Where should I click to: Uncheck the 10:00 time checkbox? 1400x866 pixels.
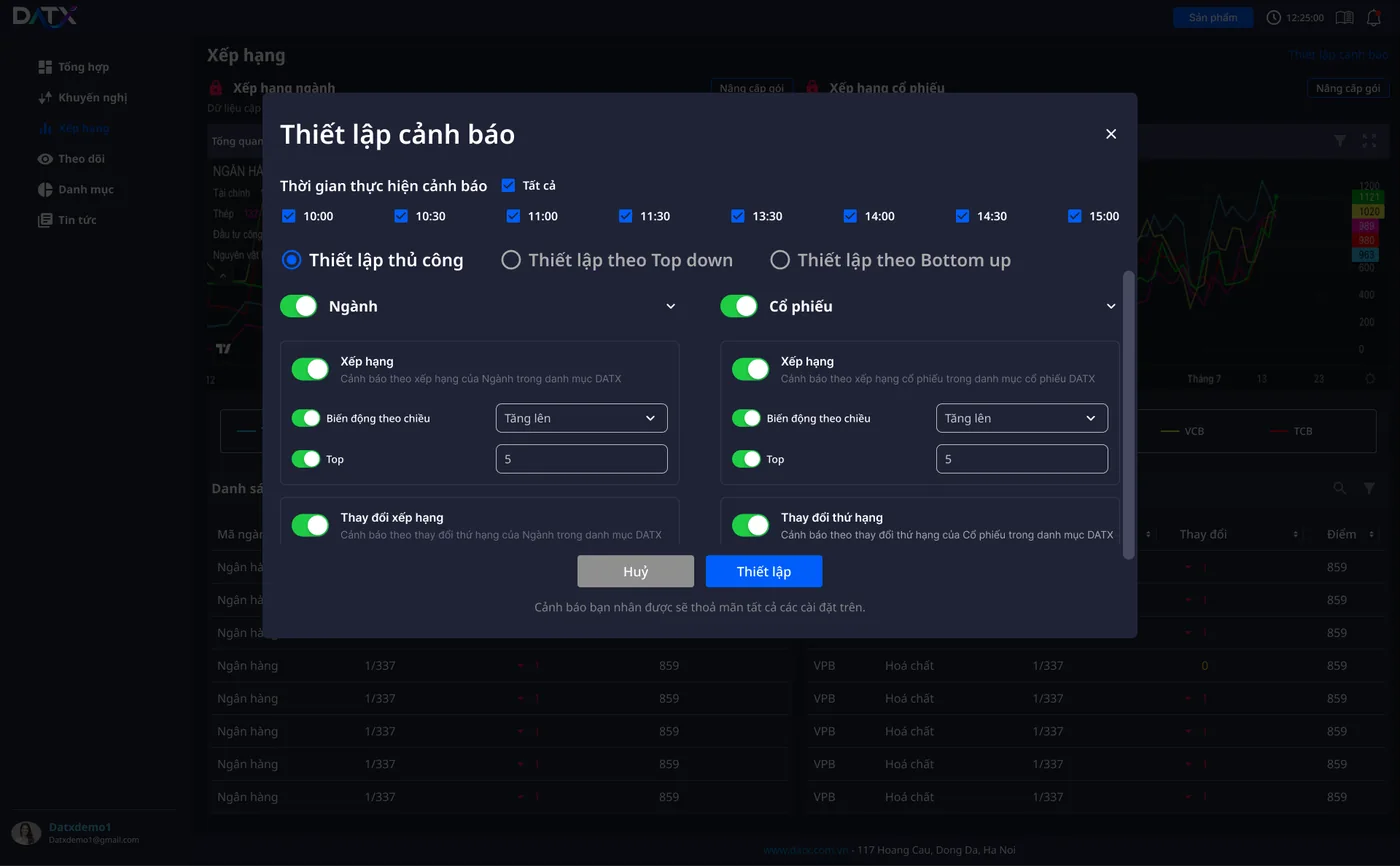[x=289, y=216]
